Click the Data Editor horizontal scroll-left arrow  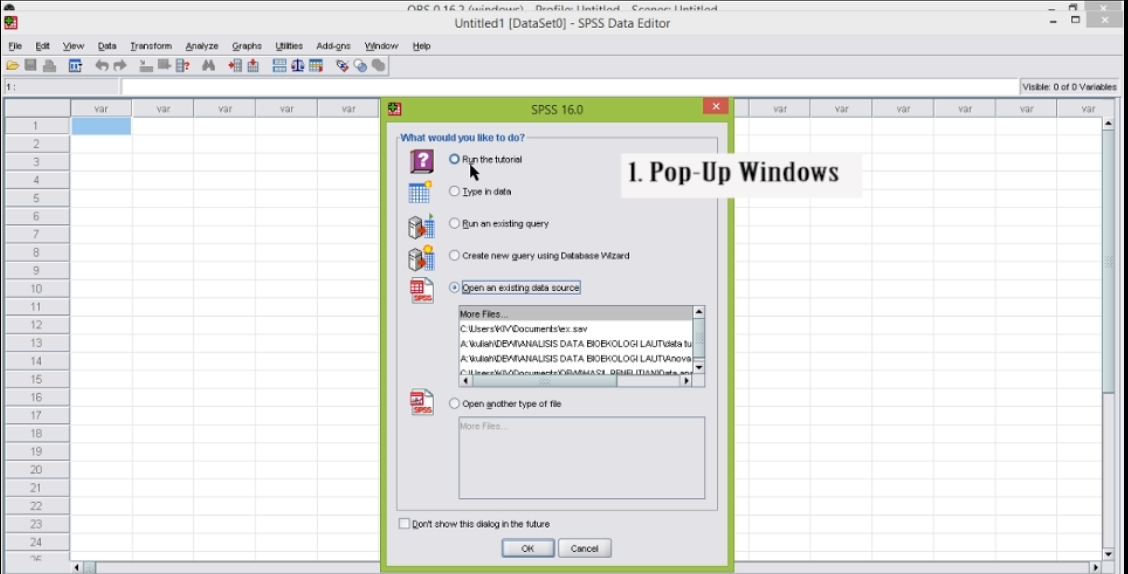(x=77, y=568)
